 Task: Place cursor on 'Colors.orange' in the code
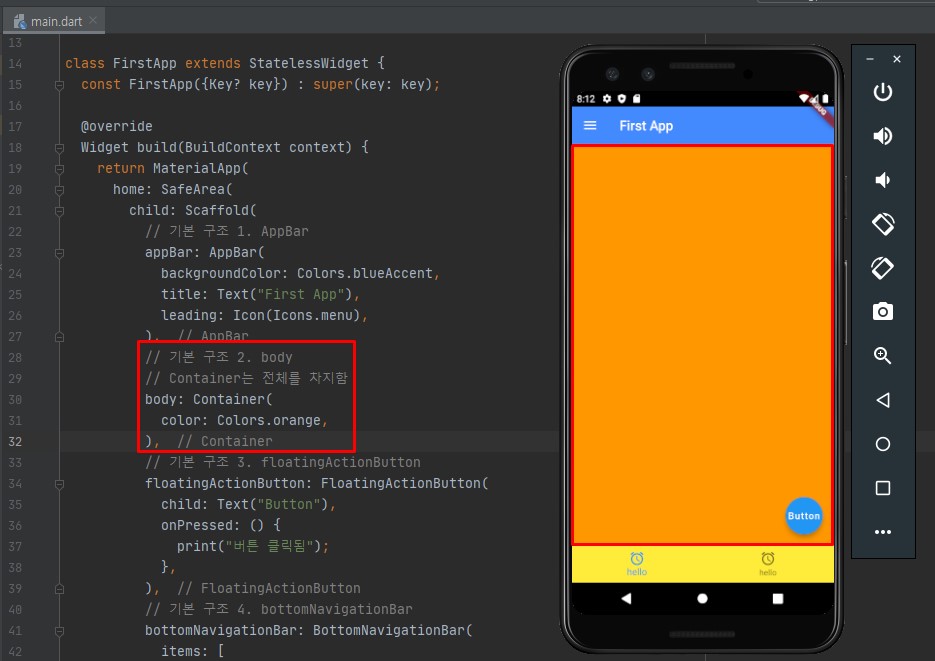tap(269, 420)
